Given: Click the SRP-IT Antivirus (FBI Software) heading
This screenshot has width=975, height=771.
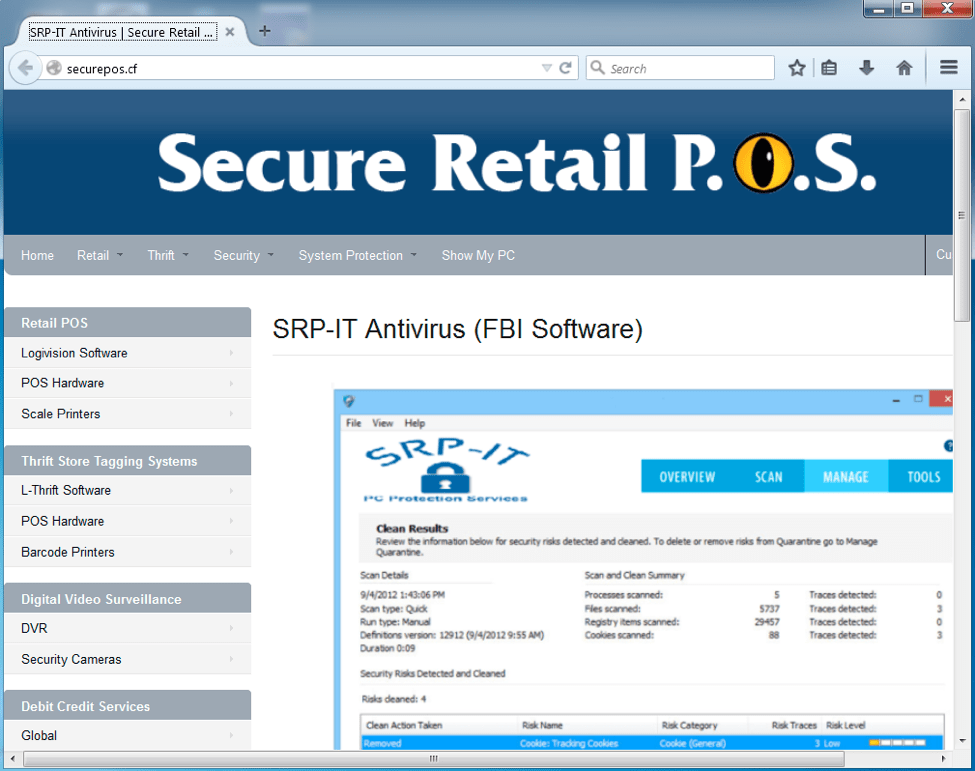Looking at the screenshot, I should pyautogui.click(x=457, y=329).
